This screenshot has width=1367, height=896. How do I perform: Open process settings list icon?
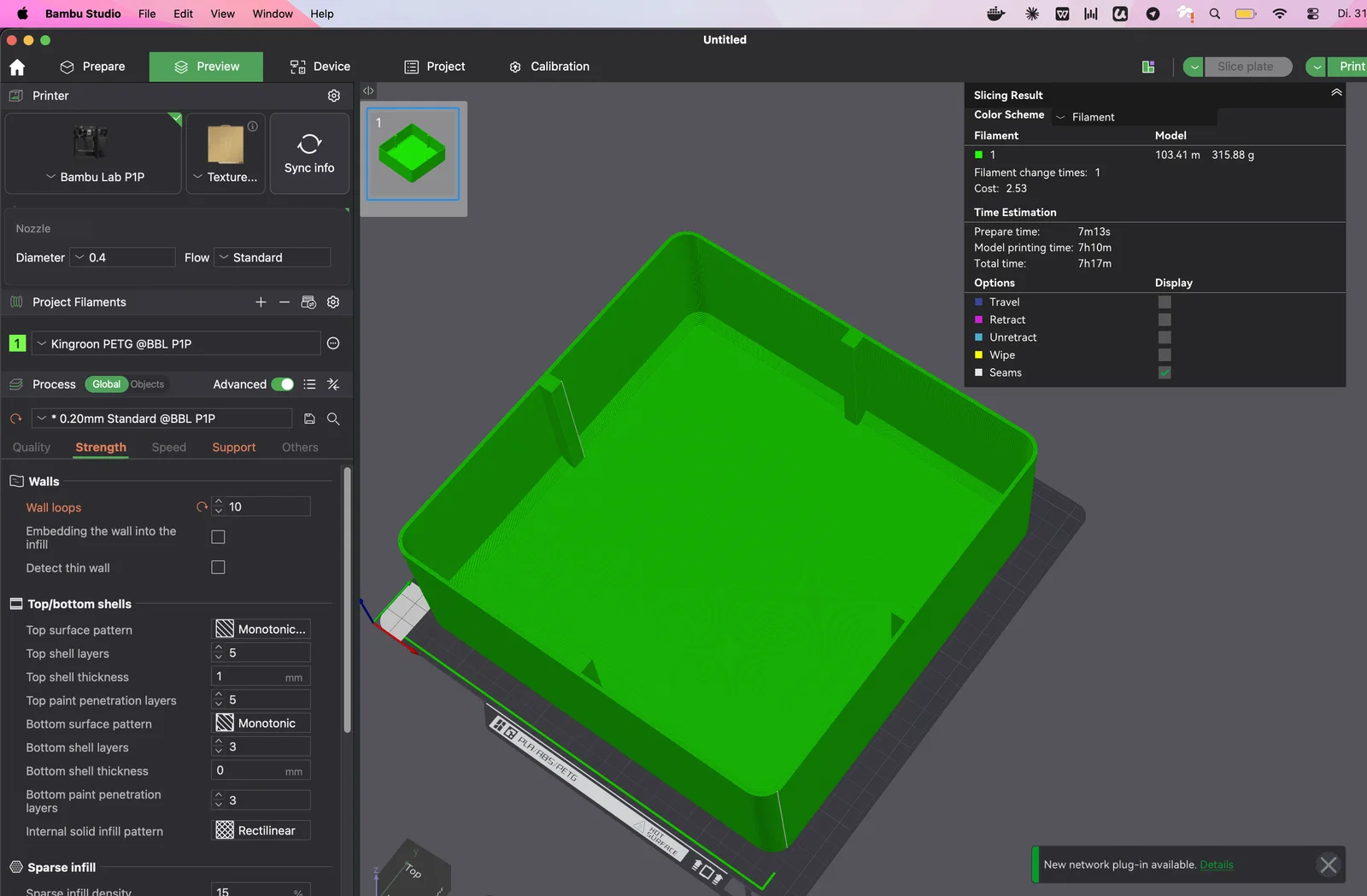pos(309,384)
